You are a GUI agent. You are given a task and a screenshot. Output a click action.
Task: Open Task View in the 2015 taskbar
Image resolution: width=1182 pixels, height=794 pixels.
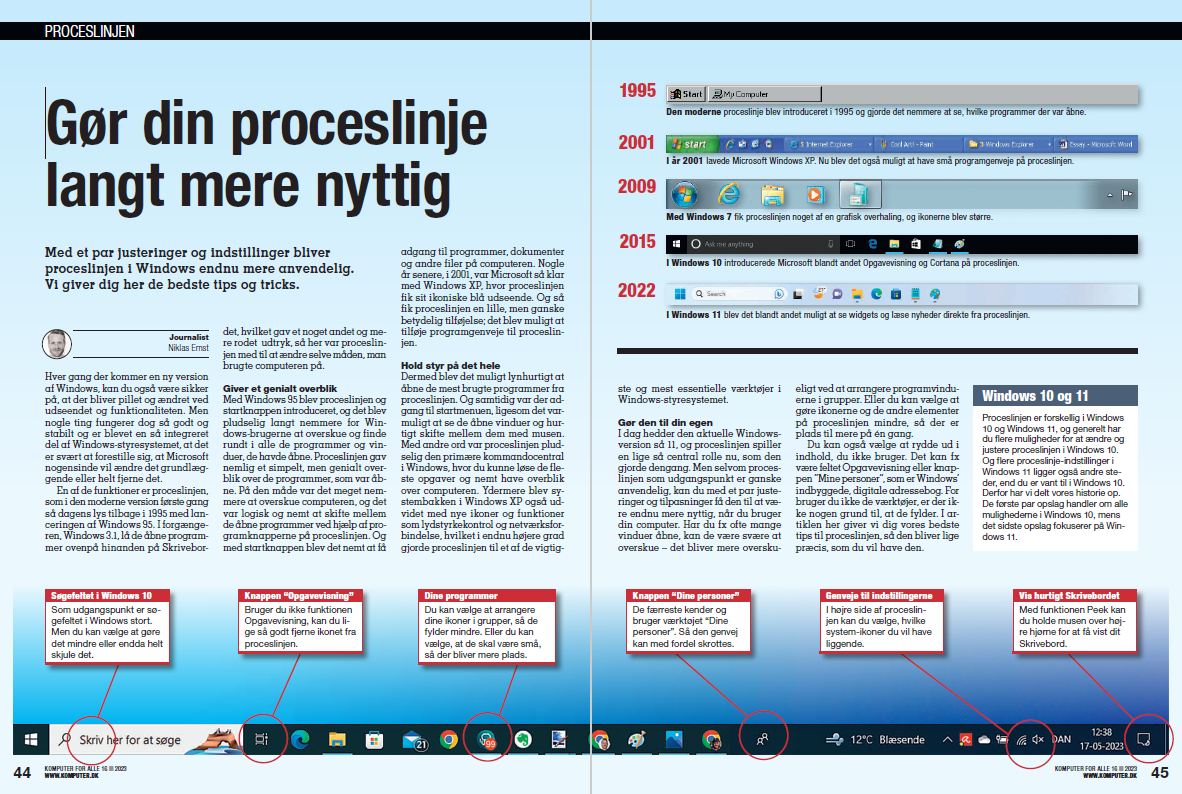(x=850, y=244)
